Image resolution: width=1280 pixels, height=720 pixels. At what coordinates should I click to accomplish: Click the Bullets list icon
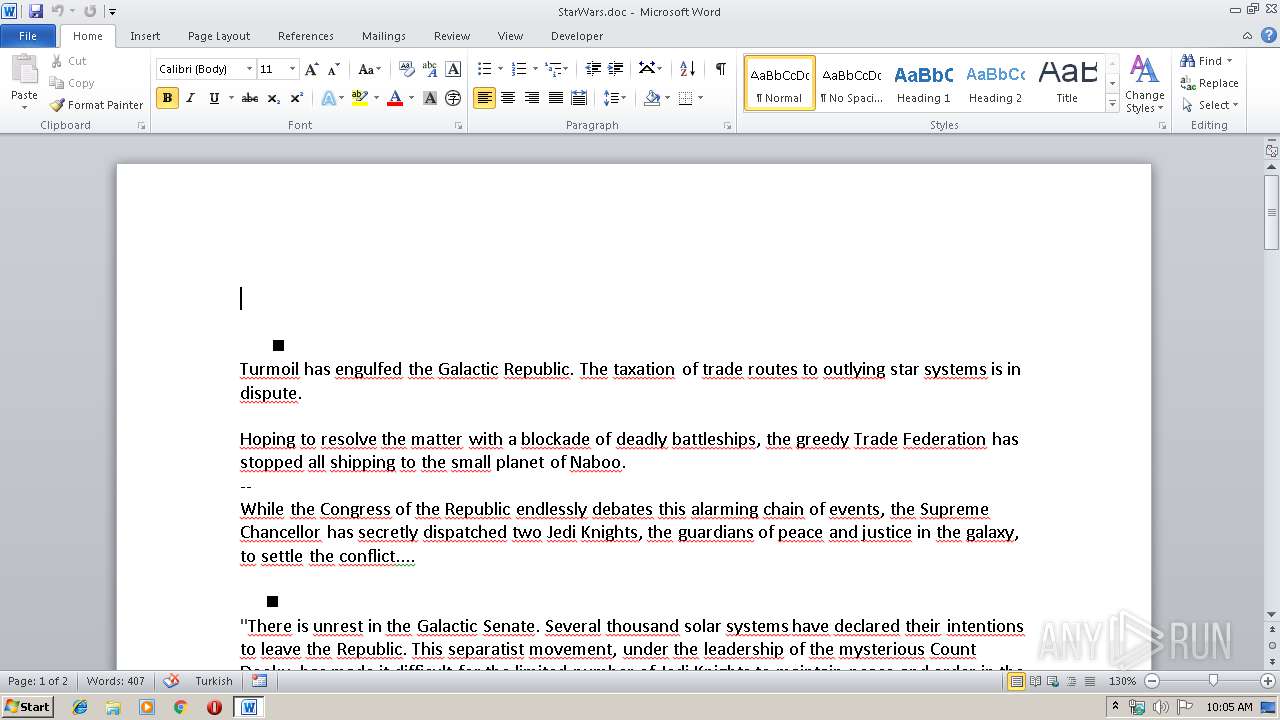coord(484,69)
